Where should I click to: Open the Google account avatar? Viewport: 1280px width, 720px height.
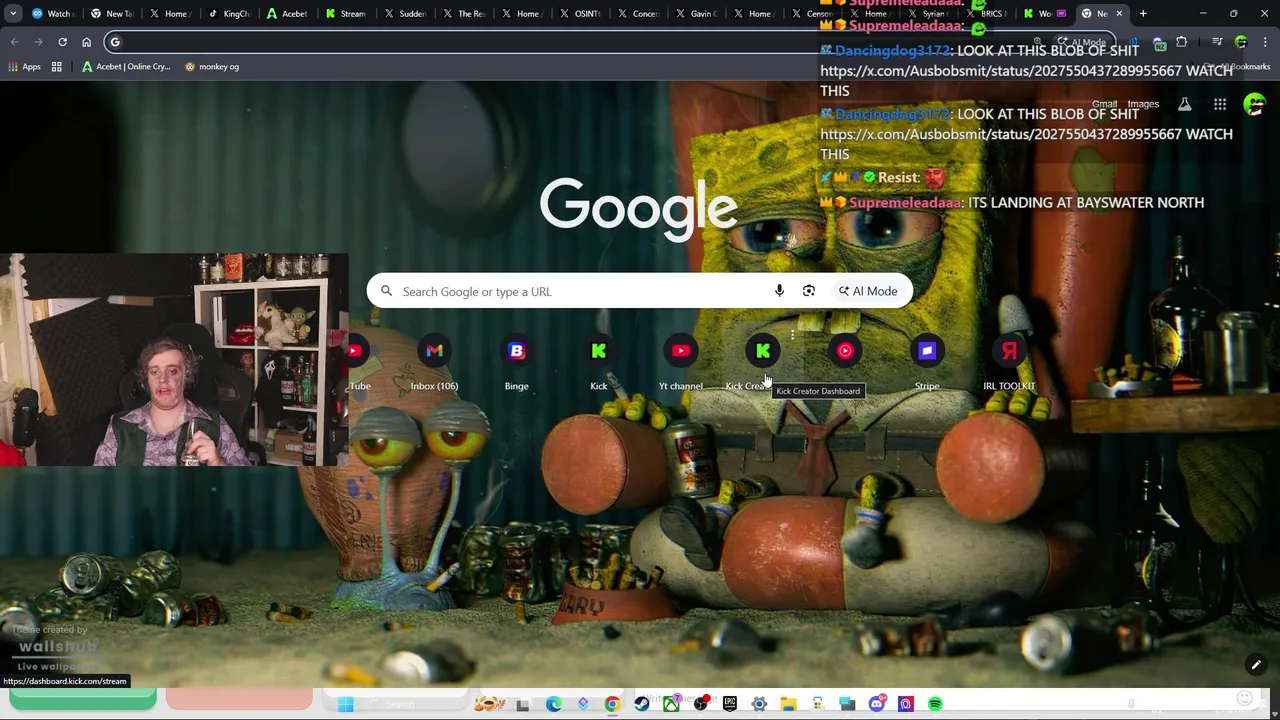(1255, 104)
